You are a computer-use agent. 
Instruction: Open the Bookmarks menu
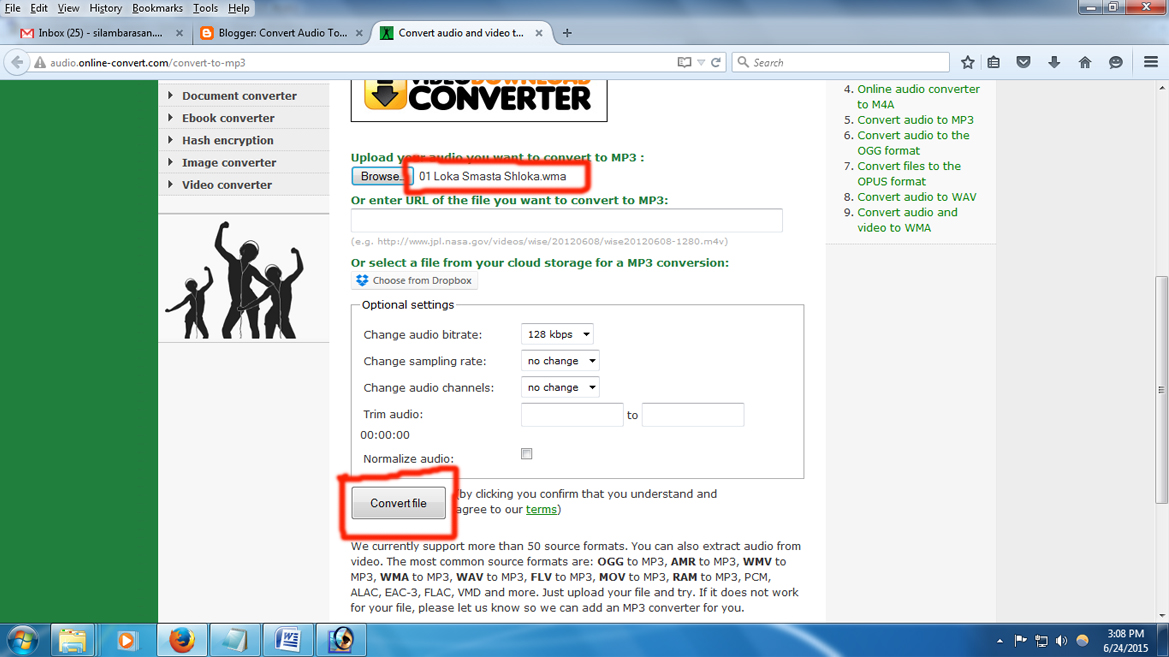click(x=156, y=8)
